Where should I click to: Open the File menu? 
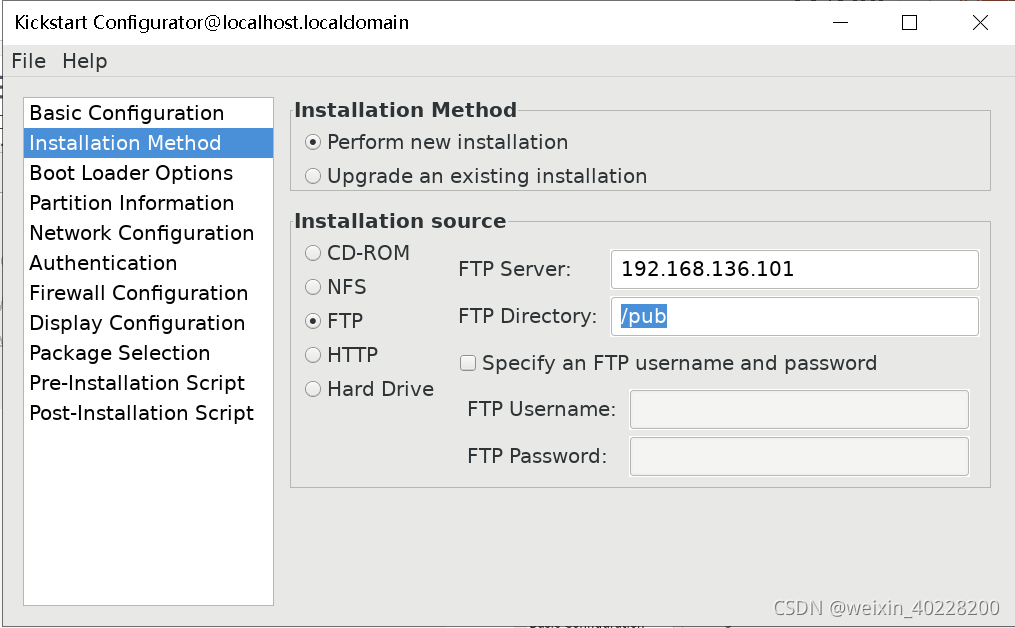(29, 61)
